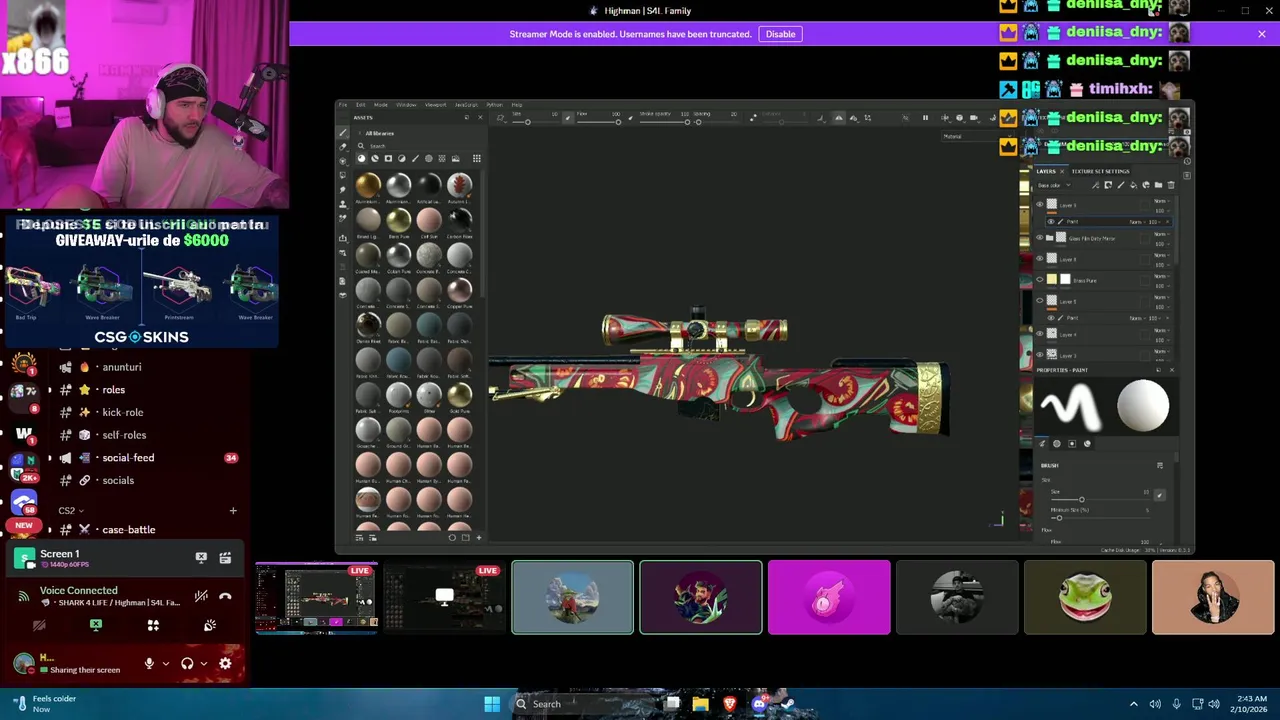Open the social-feed channel
Screen dimensions: 1280x720
point(128,457)
